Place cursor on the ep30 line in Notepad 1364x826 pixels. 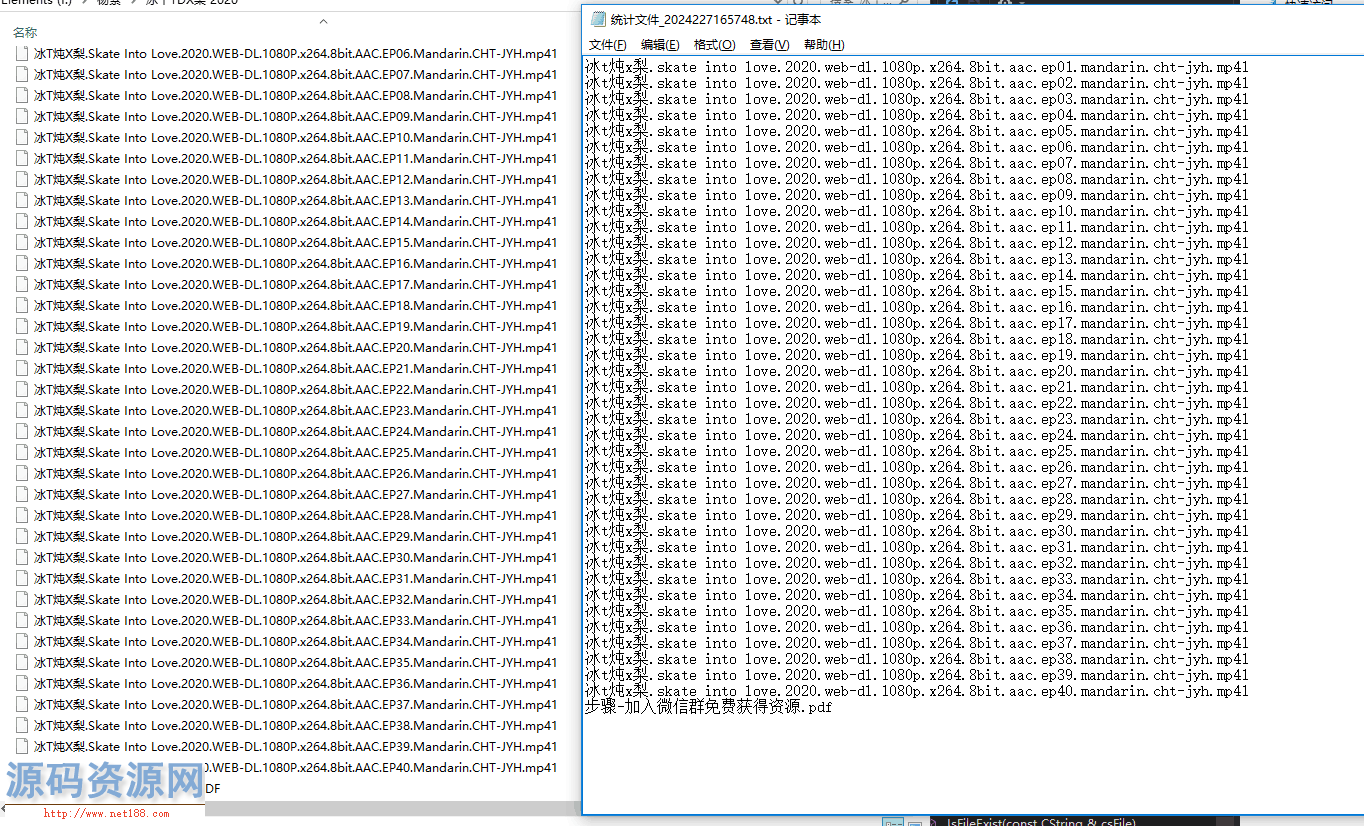pos(917,531)
